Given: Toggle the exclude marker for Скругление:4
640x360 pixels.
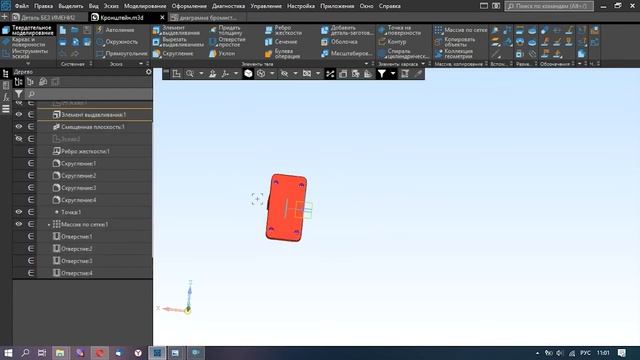Looking at the screenshot, I should point(31,200).
